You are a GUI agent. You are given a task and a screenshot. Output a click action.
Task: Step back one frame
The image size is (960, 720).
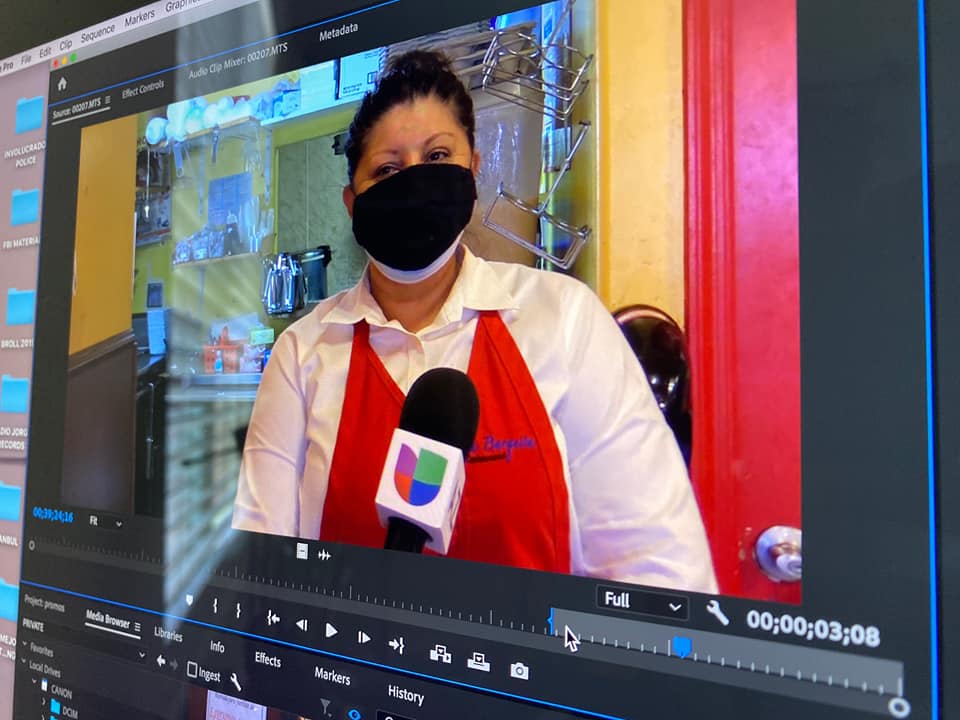tap(301, 625)
